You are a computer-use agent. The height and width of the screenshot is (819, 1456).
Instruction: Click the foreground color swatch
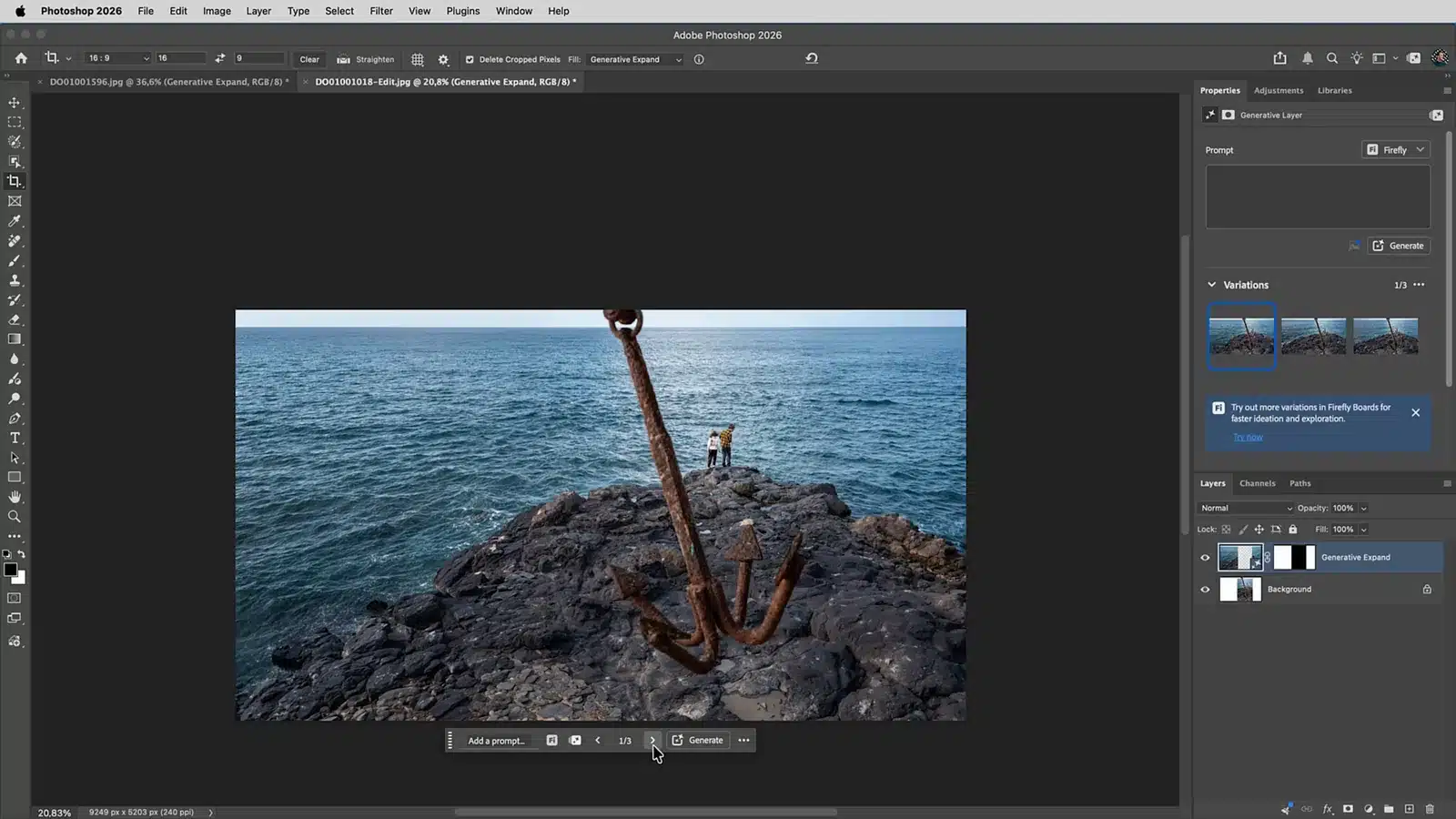(11, 570)
